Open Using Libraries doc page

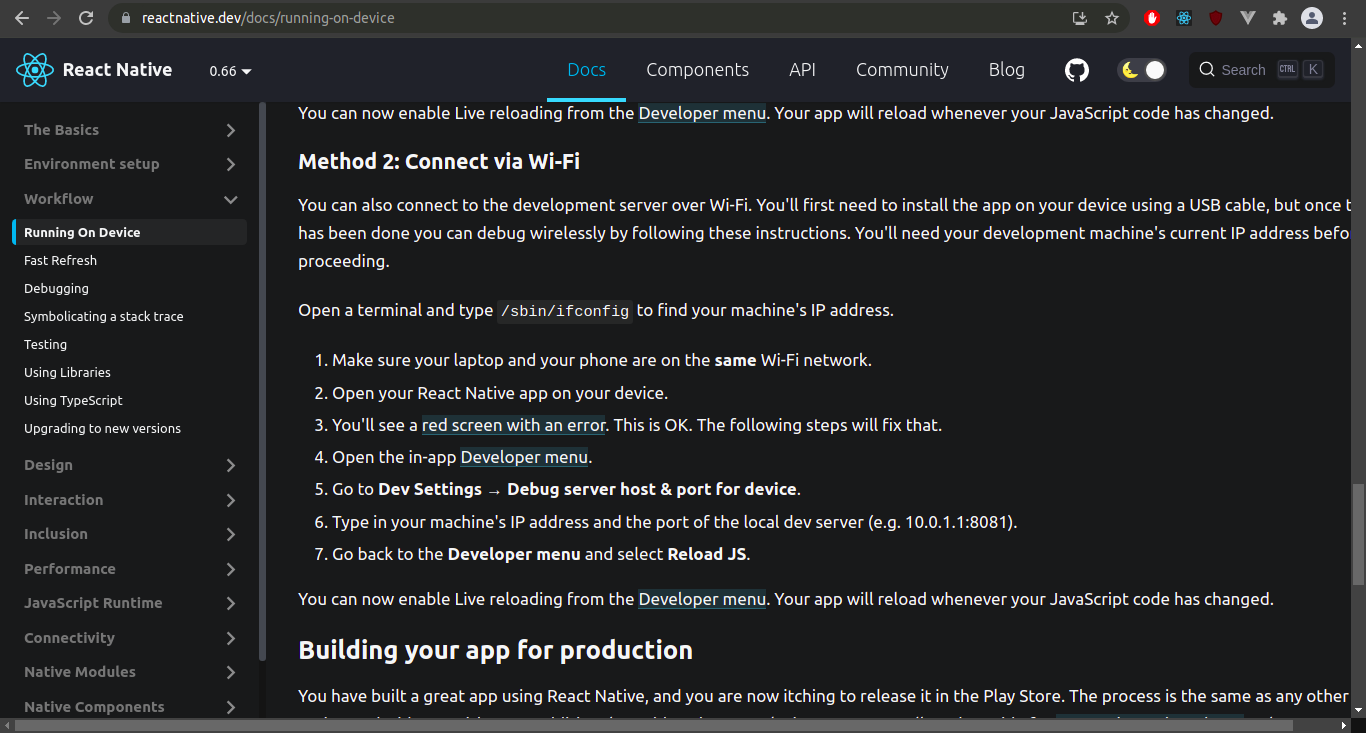click(67, 372)
